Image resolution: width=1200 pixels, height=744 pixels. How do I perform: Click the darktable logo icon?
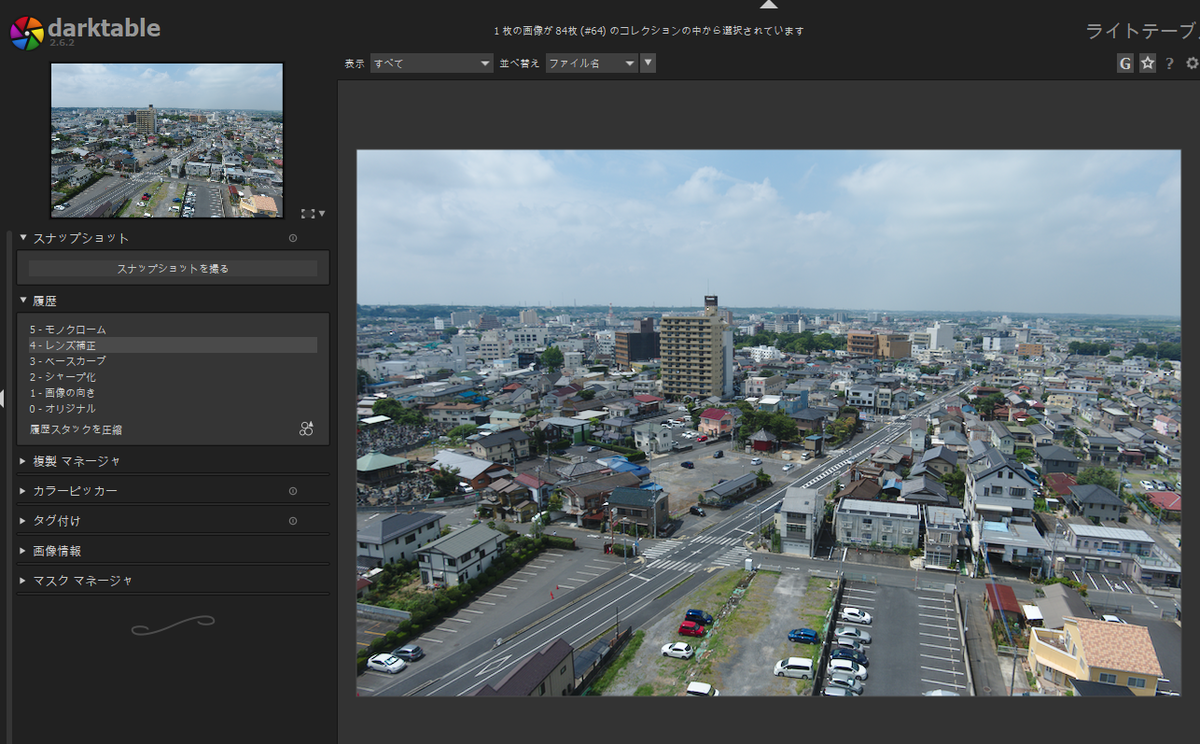tap(26, 32)
